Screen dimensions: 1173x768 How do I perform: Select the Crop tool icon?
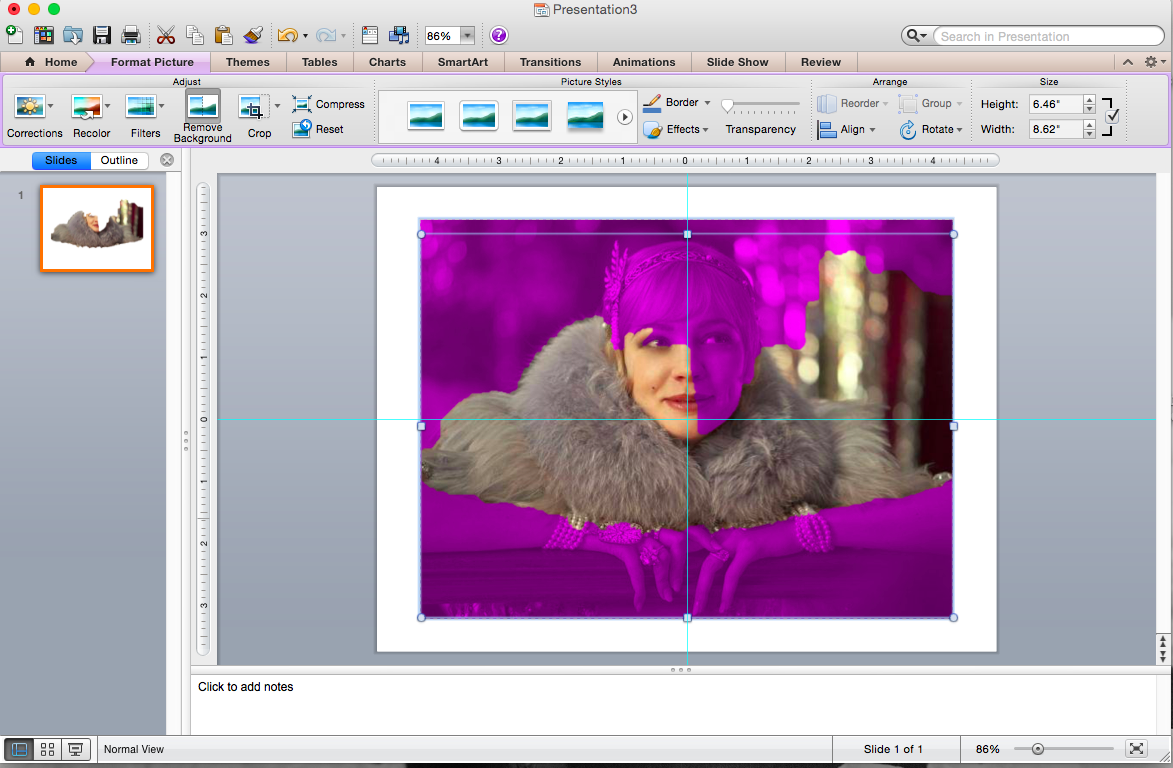[x=252, y=107]
